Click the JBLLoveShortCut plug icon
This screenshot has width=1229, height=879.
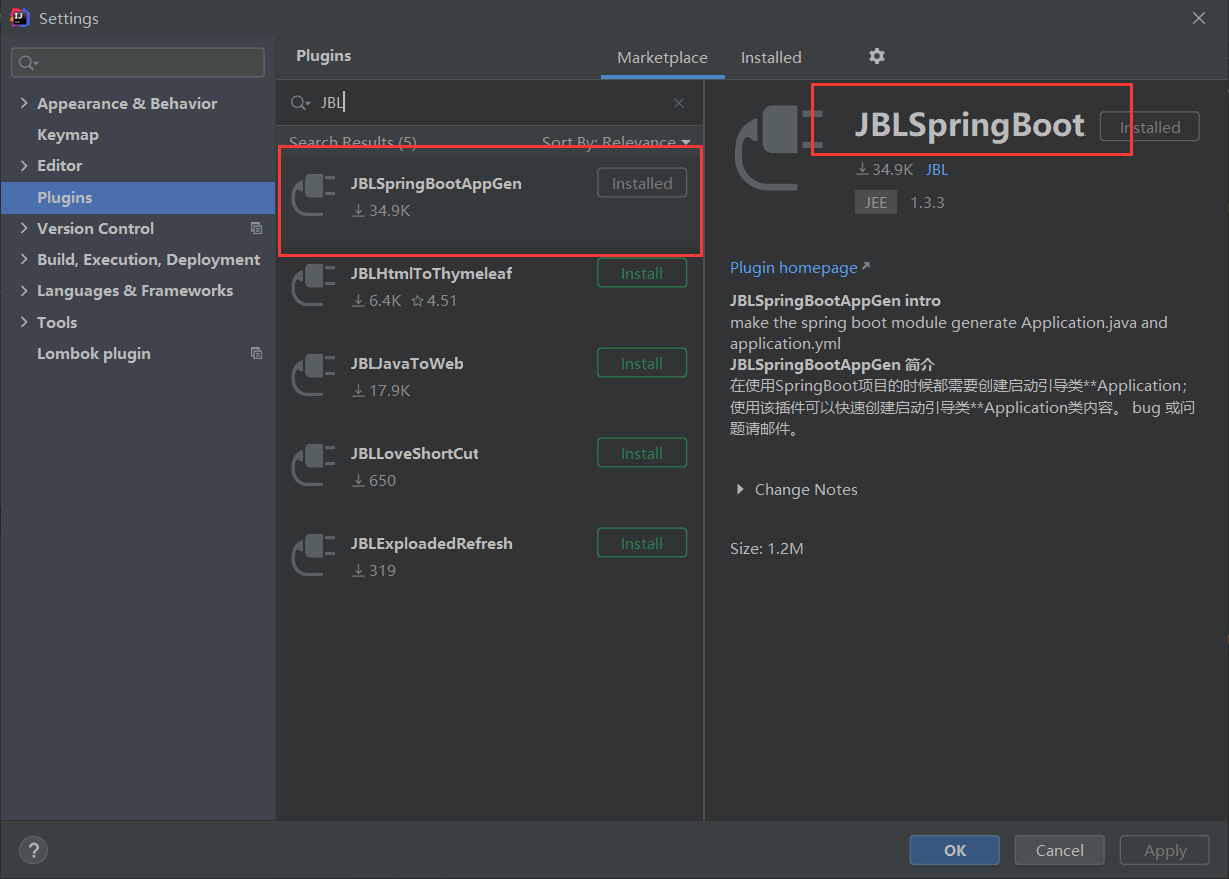[x=314, y=465]
